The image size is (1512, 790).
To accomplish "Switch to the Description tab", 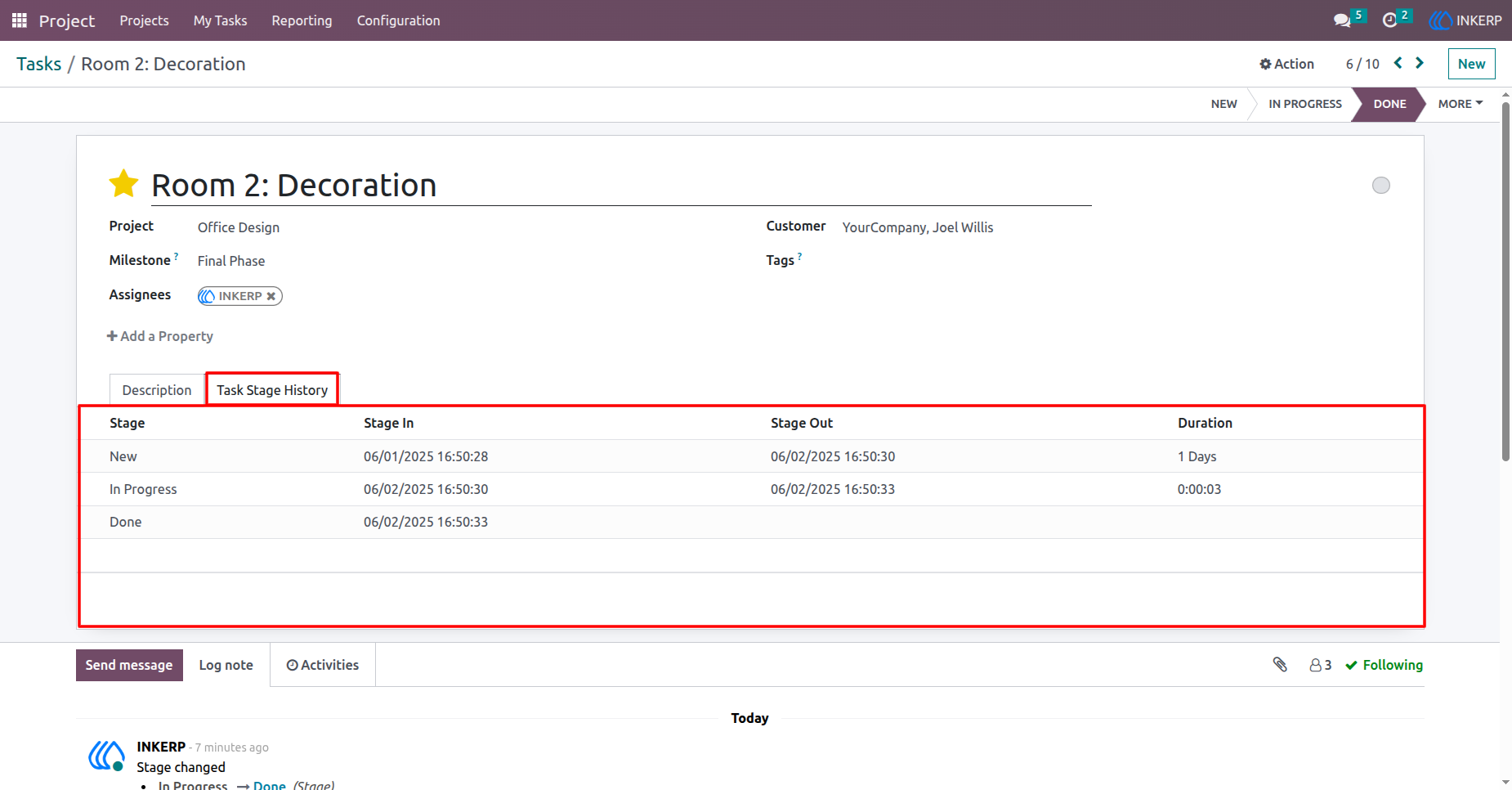I will [157, 390].
